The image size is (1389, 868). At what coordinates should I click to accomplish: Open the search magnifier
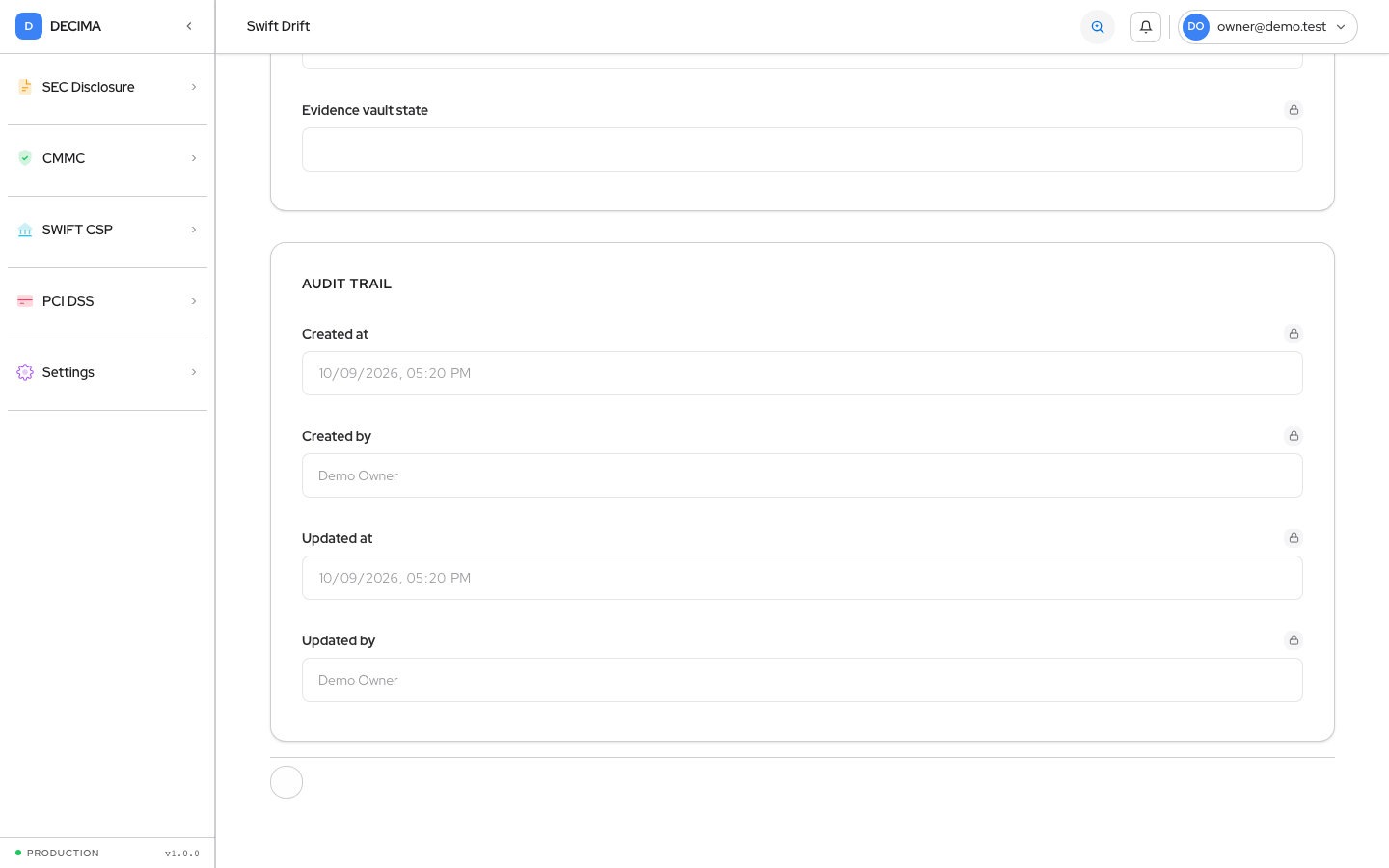click(1098, 27)
